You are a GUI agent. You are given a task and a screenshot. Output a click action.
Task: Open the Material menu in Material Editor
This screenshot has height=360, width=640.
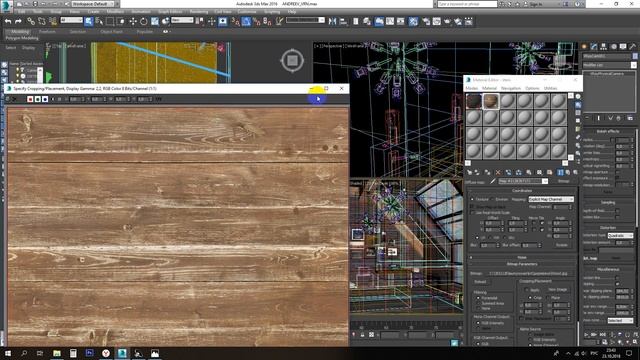(489, 88)
